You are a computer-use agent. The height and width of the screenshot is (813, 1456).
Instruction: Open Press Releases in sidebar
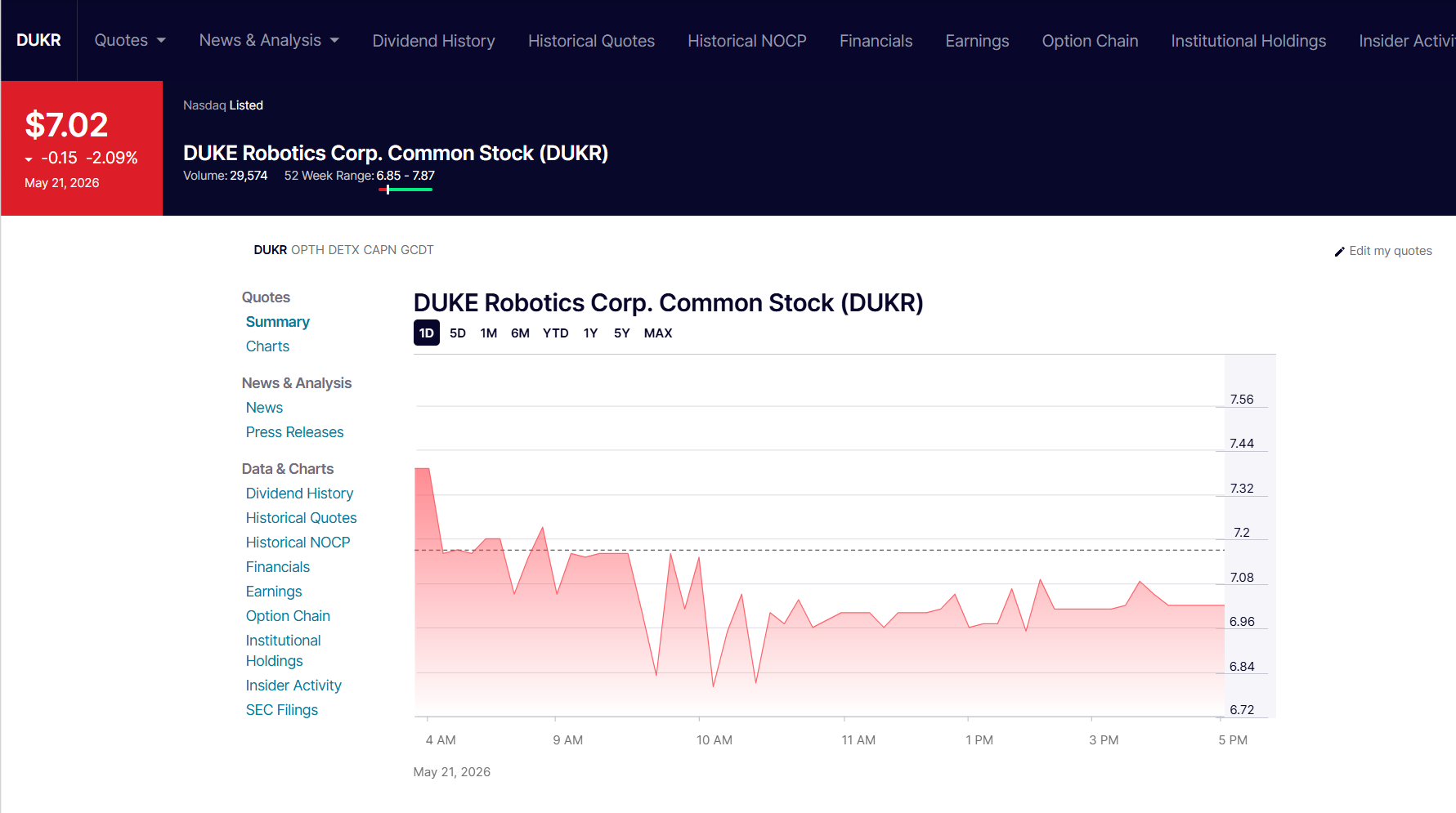pos(294,432)
